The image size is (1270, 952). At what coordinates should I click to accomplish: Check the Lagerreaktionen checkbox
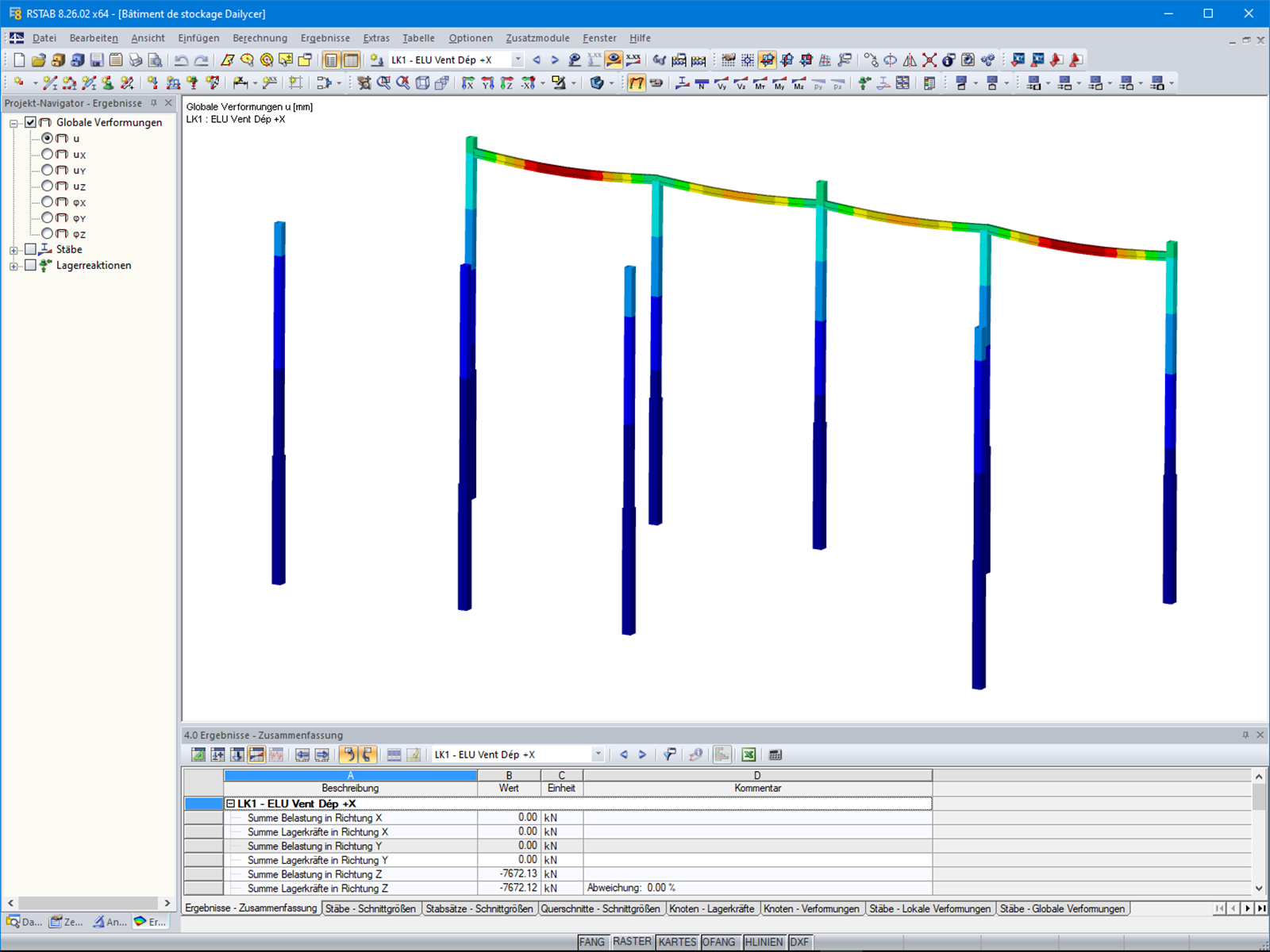(30, 265)
